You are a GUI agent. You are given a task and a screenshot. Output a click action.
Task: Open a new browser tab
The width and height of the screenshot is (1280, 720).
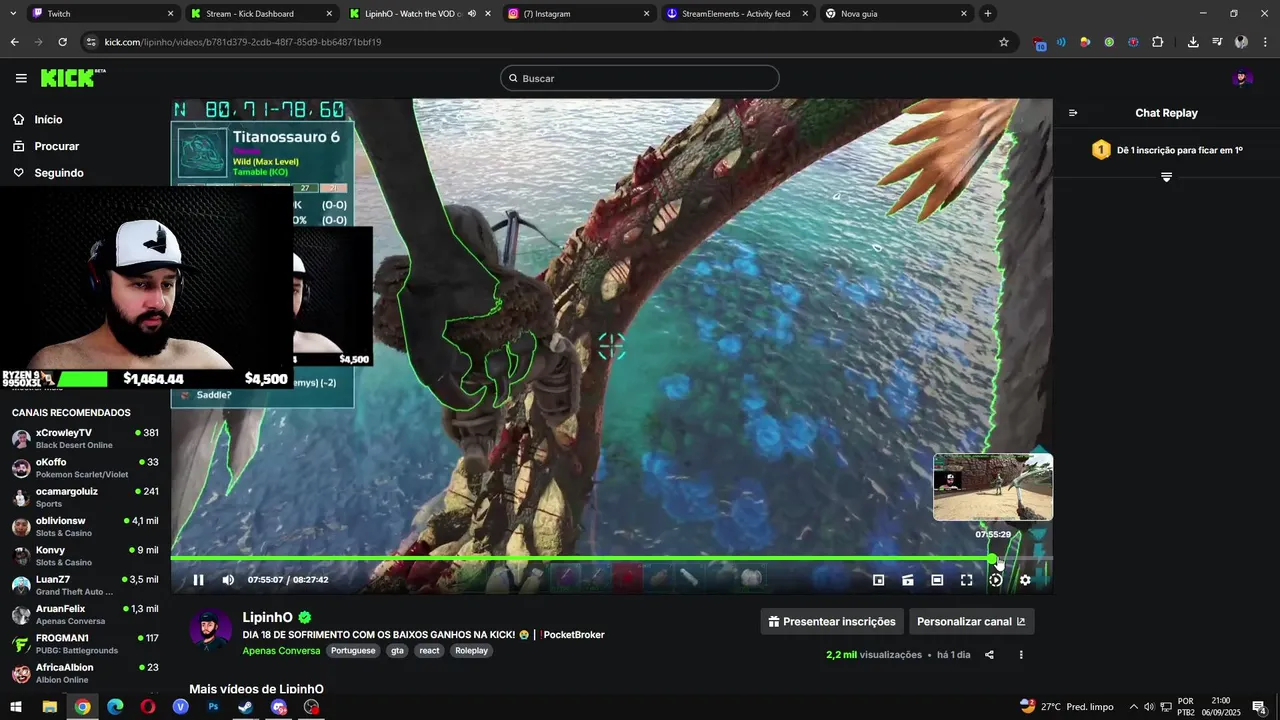coord(988,14)
